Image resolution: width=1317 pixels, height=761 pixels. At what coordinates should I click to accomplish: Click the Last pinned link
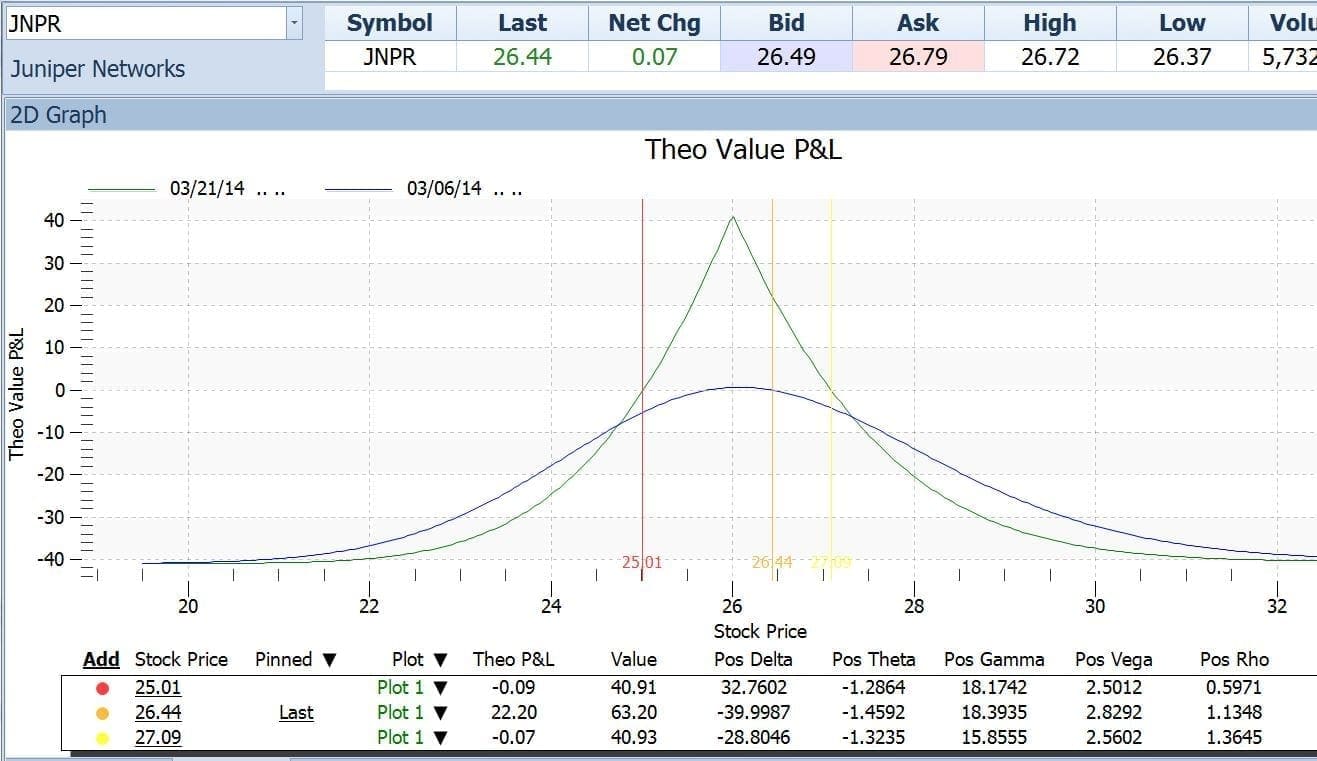click(x=296, y=713)
